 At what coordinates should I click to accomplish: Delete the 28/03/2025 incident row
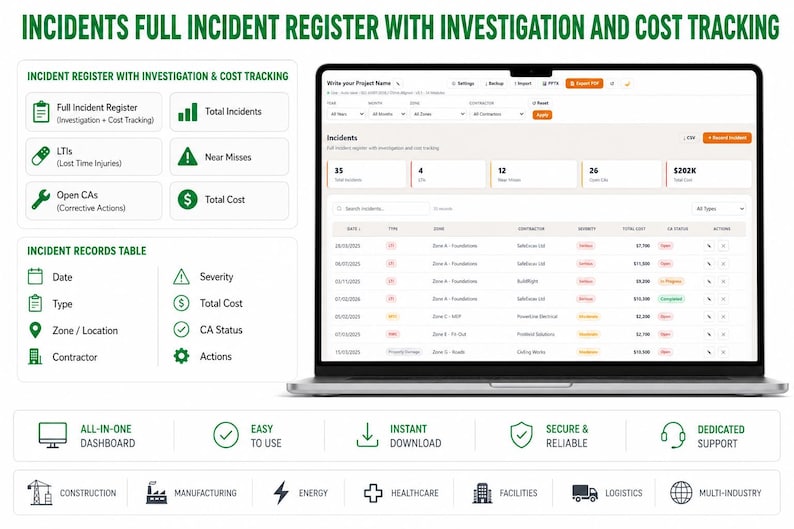click(x=723, y=246)
